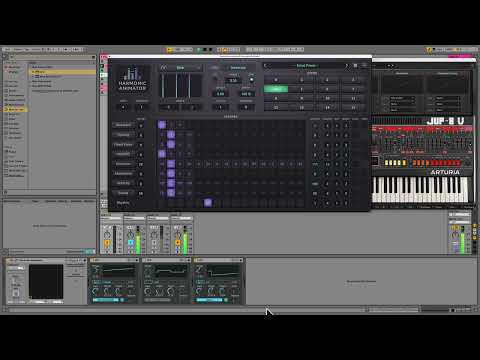This screenshot has width=480, height=360.
Task: Select scene slot 15 in Harmonic Animator
Action: (x=353, y=107)
